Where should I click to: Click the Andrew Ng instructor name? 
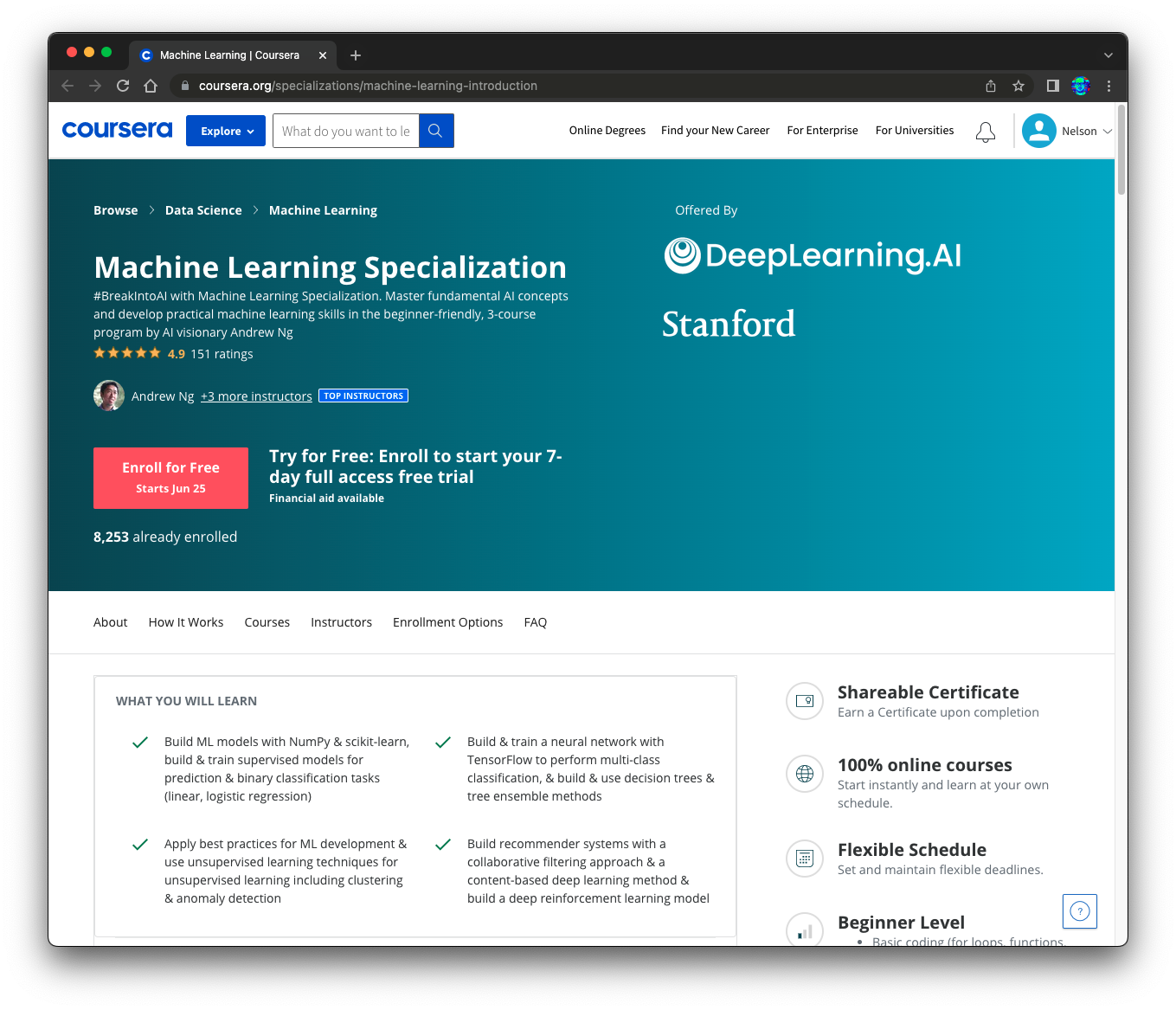pos(163,396)
